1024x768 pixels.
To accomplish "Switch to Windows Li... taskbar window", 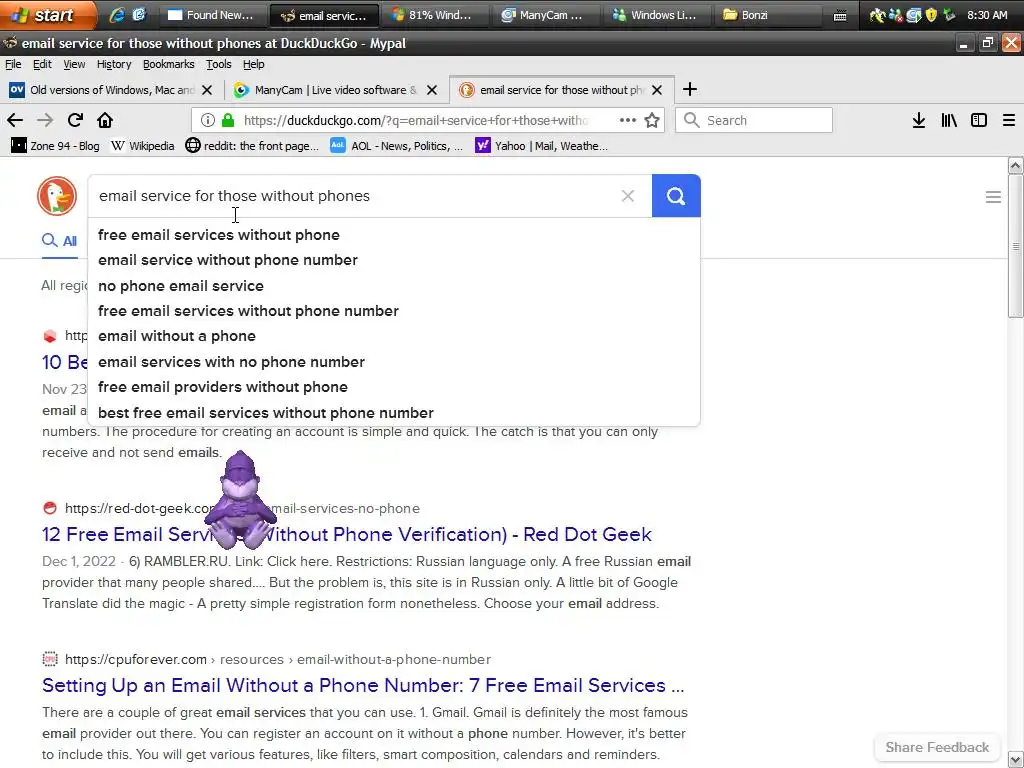I will 655,15.
